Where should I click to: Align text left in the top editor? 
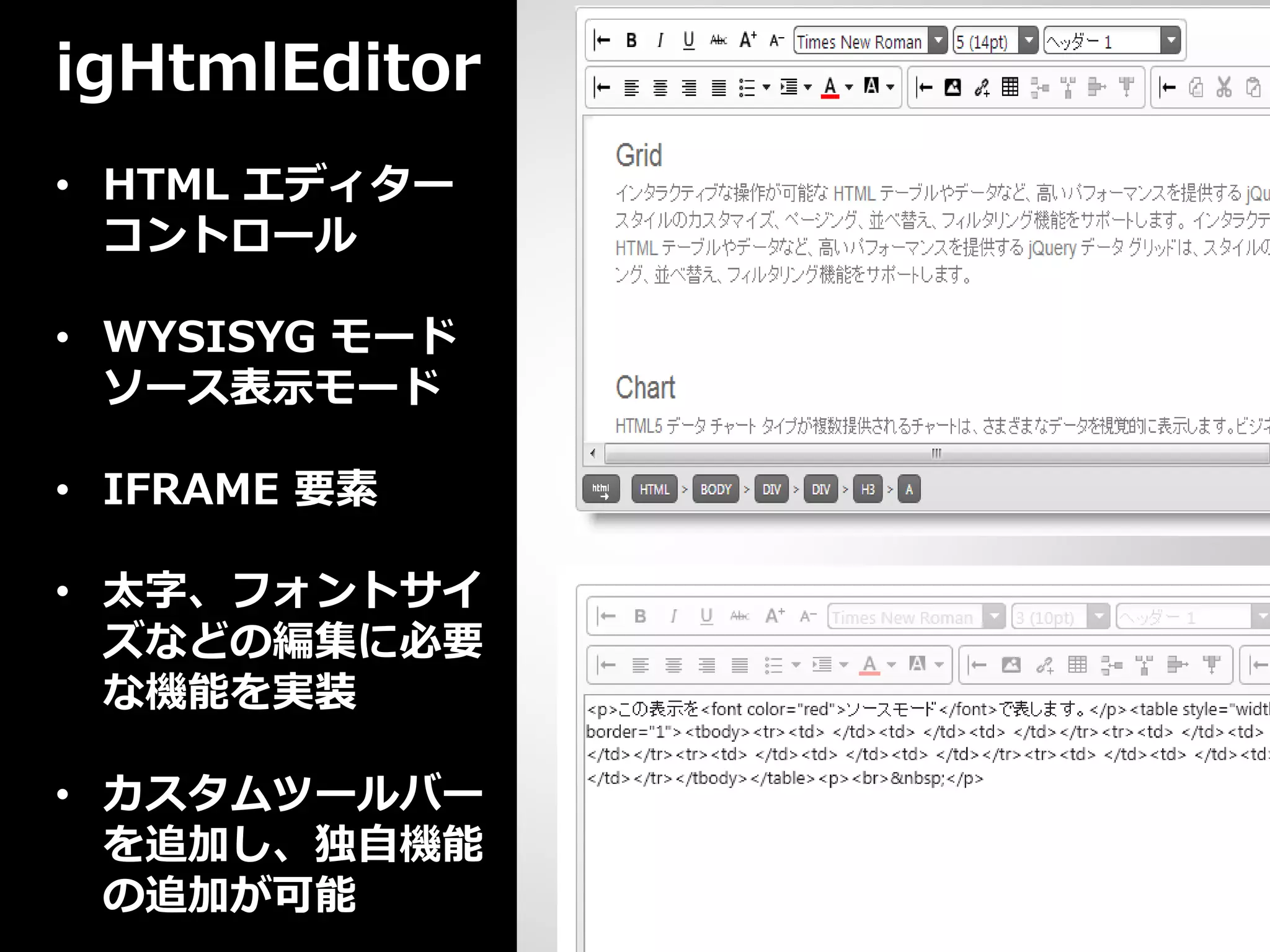[x=631, y=88]
